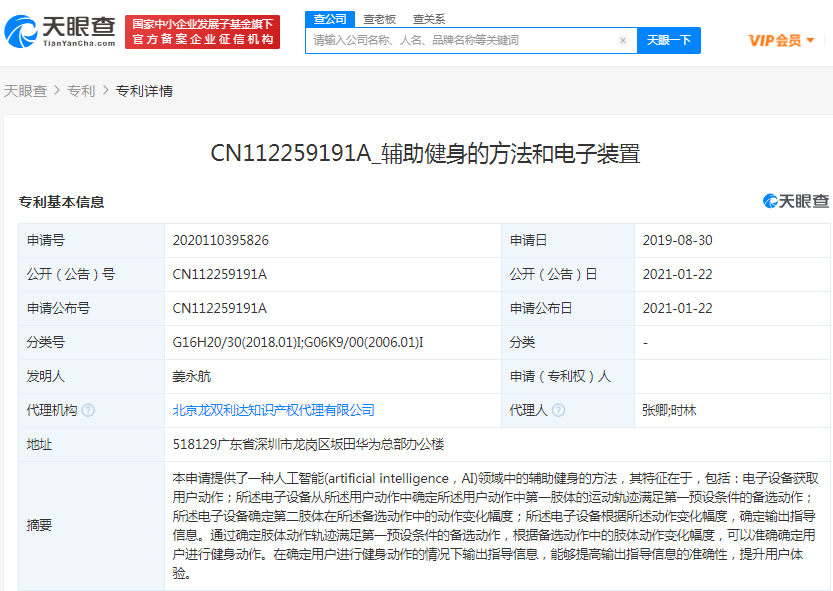
Task: Click the help icon next to 代理人
Action: (x=558, y=410)
